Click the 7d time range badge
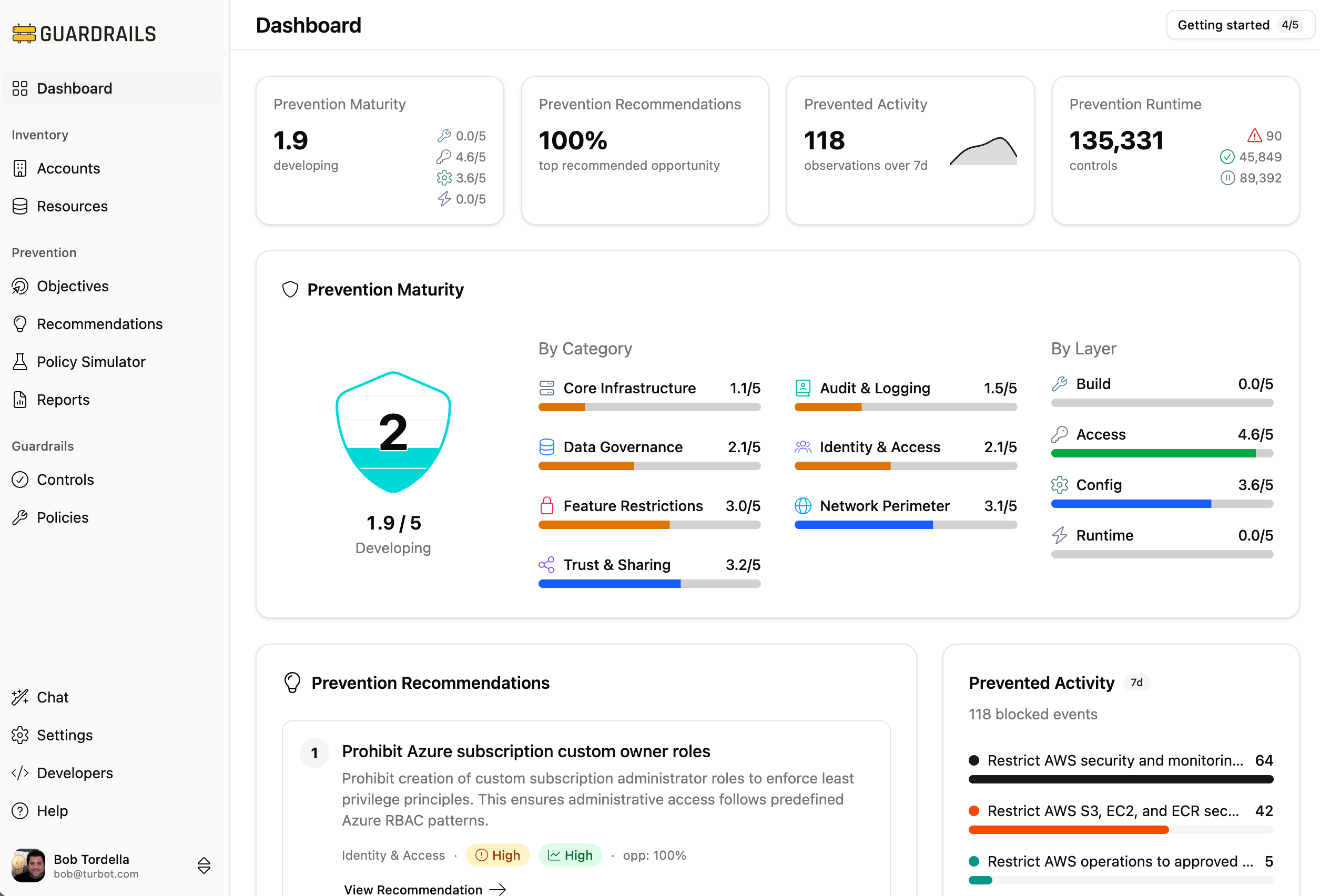Viewport: 1320px width, 896px height. [x=1136, y=683]
